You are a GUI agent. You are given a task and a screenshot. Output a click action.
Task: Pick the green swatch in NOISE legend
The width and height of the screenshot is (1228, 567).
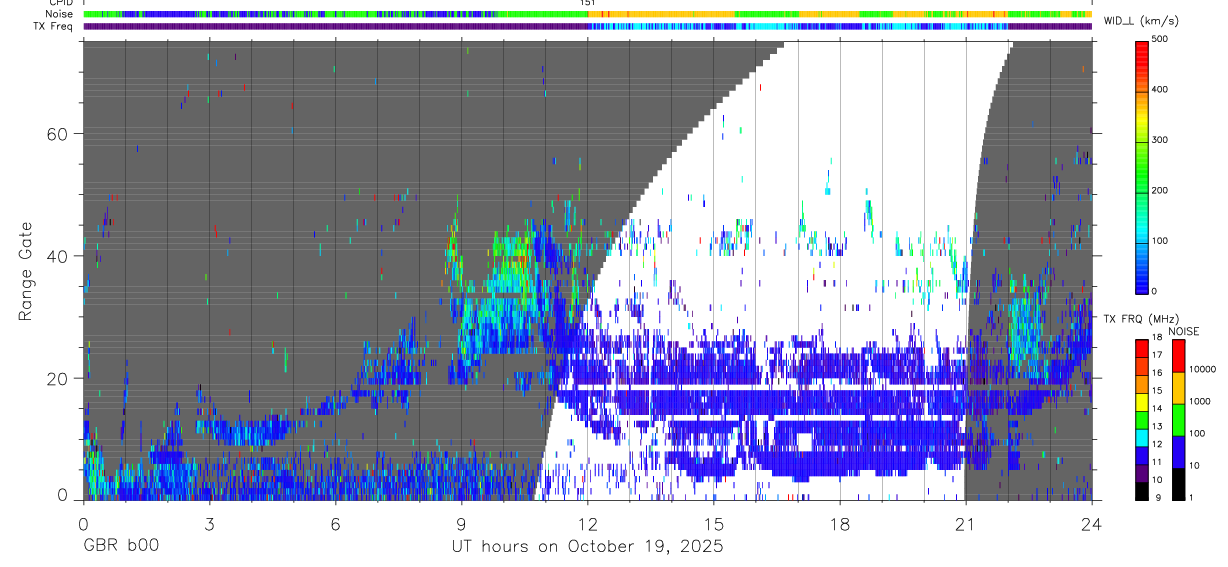[x=1177, y=420]
